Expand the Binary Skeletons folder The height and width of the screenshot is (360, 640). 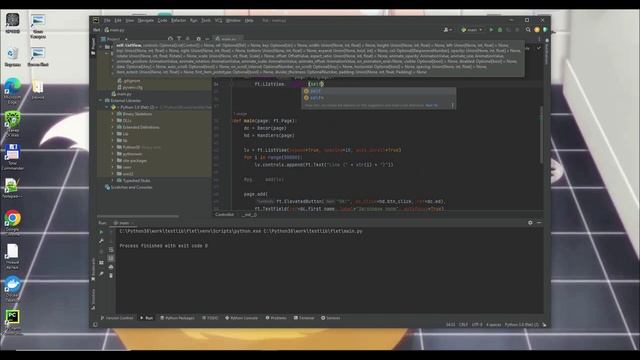[113, 114]
